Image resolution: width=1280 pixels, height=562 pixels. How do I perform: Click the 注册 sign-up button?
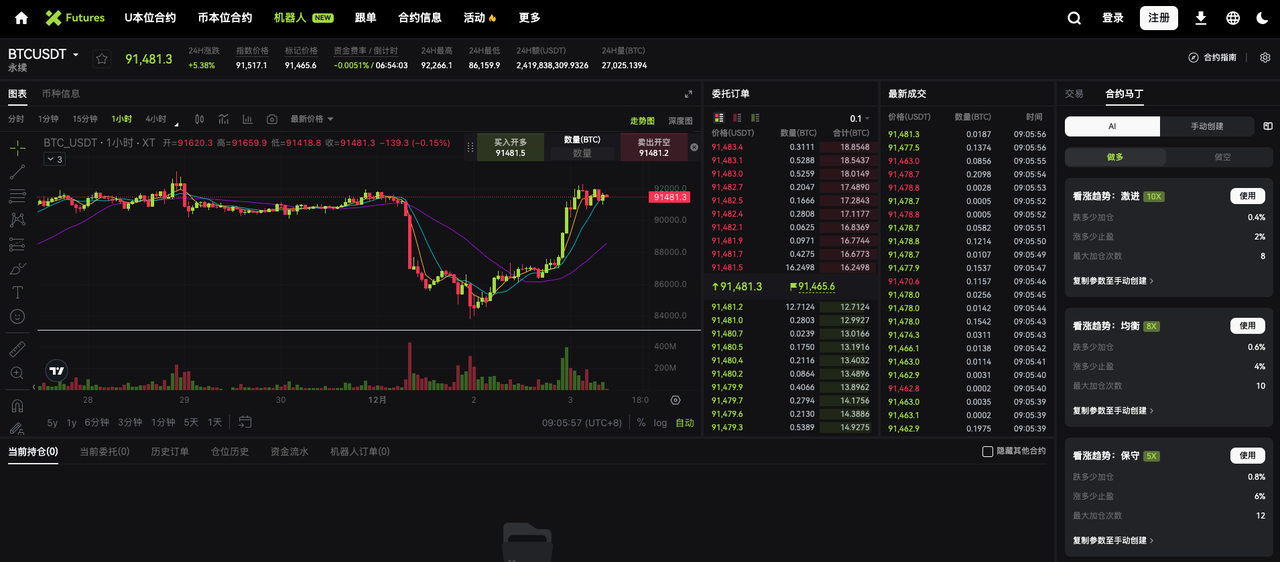(1159, 18)
